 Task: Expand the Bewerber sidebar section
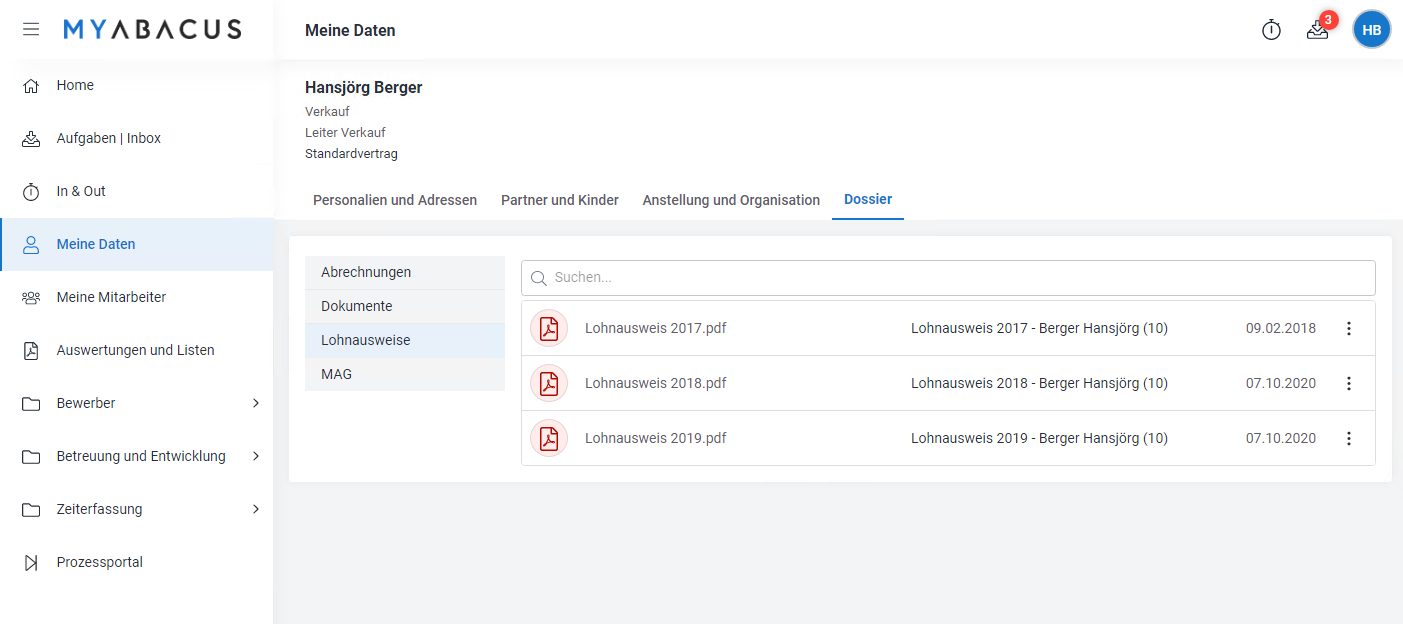coord(255,403)
